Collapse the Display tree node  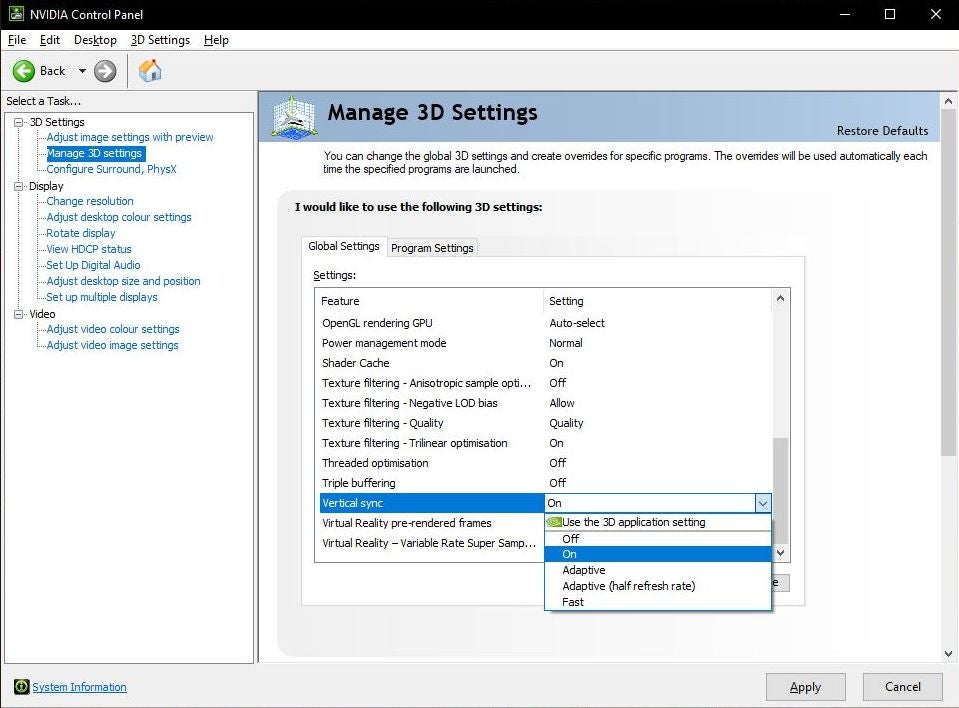pyautogui.click(x=18, y=186)
